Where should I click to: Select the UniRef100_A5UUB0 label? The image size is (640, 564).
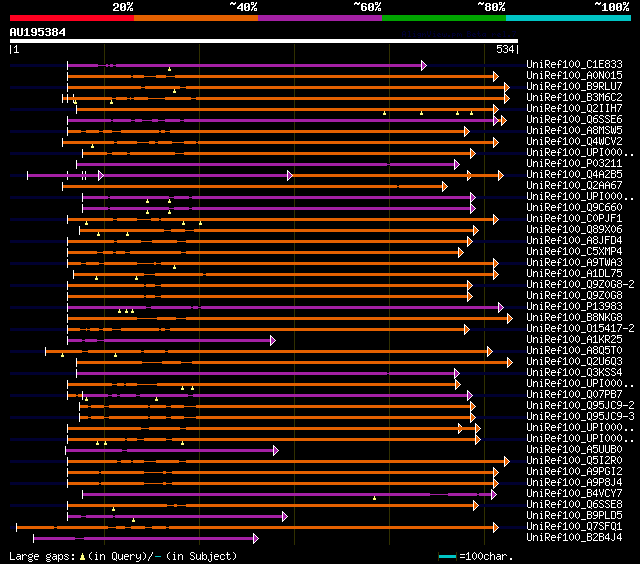coord(574,450)
